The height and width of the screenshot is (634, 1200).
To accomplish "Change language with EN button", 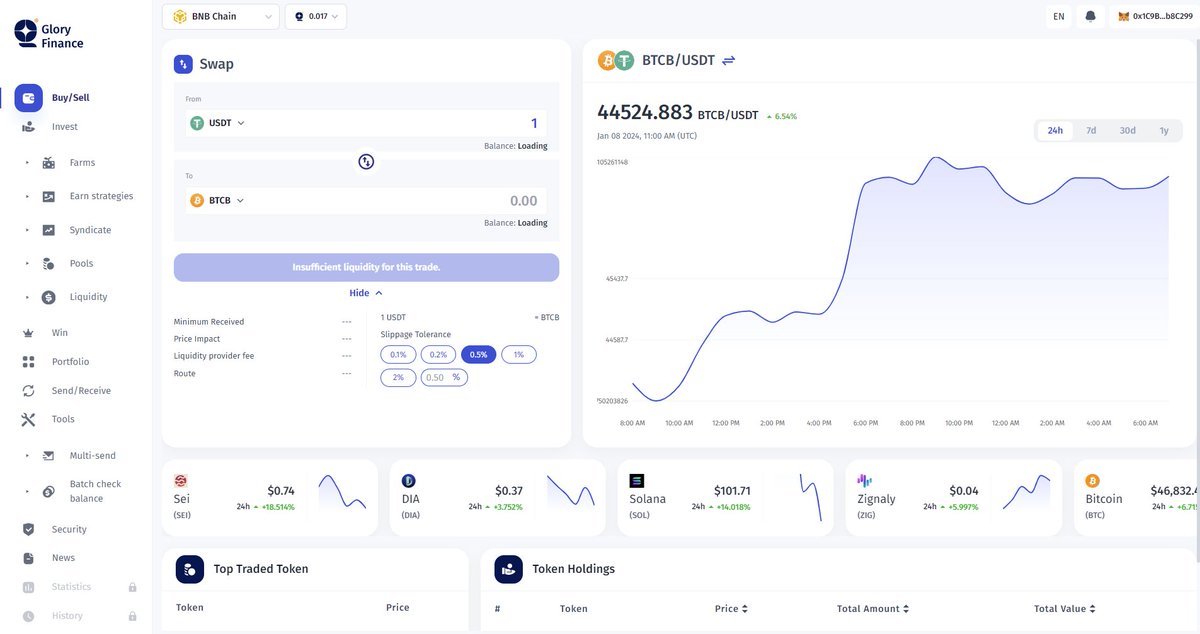I will tap(1058, 16).
